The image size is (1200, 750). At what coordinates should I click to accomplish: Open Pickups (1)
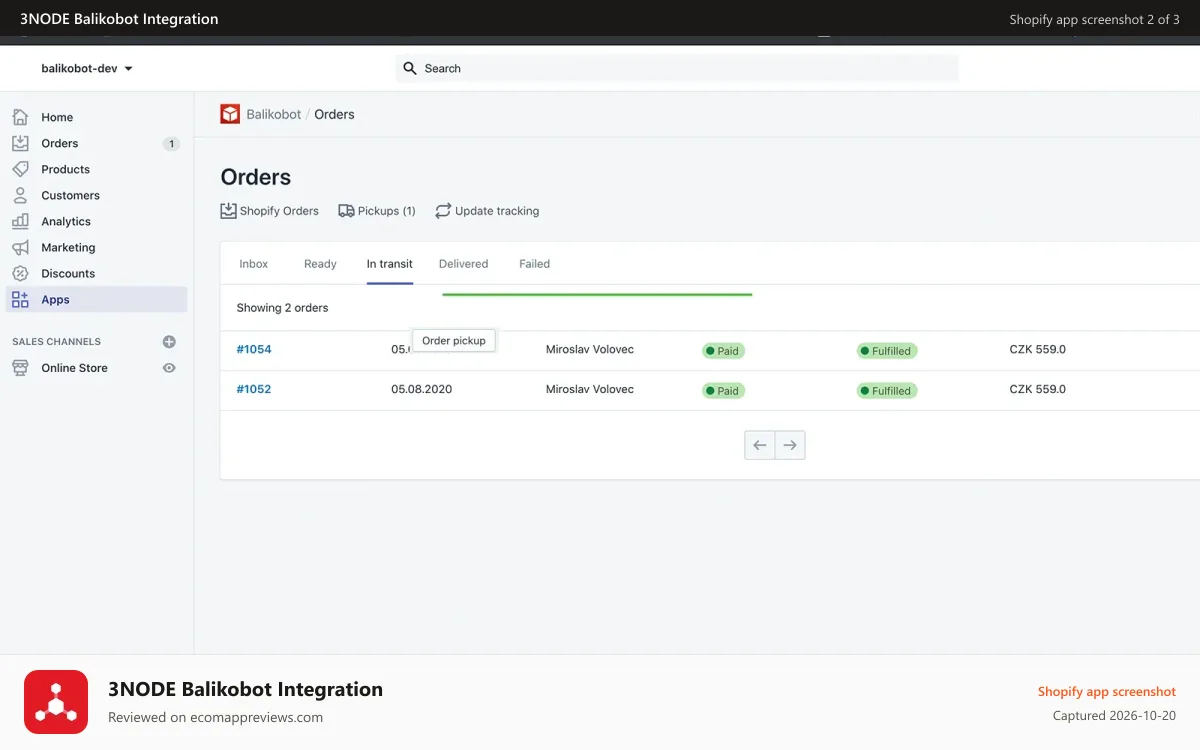pyautogui.click(x=377, y=211)
